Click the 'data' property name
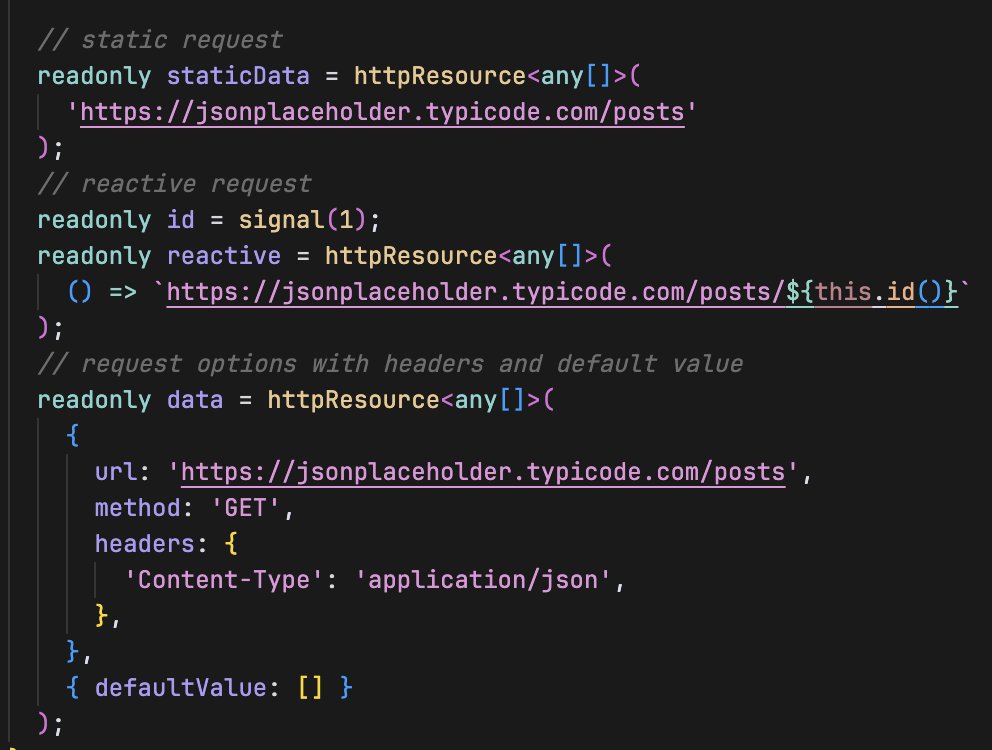992x750 pixels. point(195,400)
